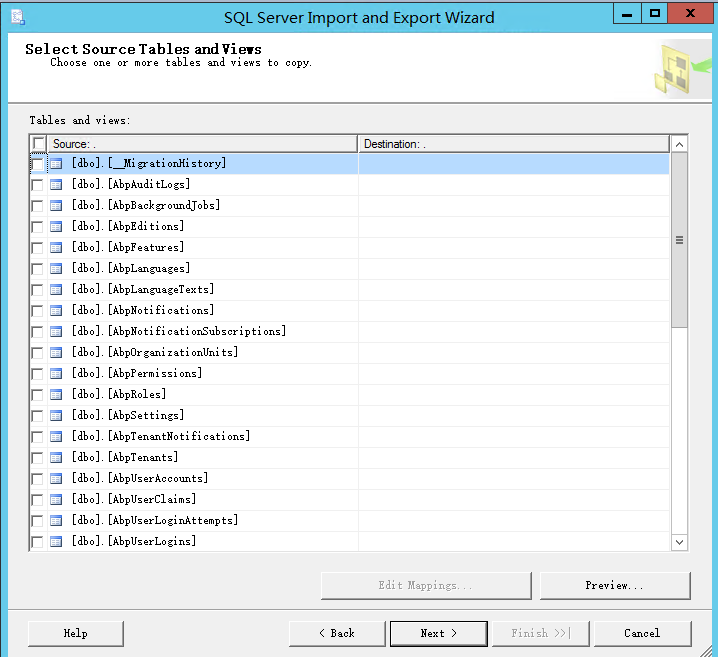Click the Edit Mappings button
The width and height of the screenshot is (718, 657).
[426, 586]
